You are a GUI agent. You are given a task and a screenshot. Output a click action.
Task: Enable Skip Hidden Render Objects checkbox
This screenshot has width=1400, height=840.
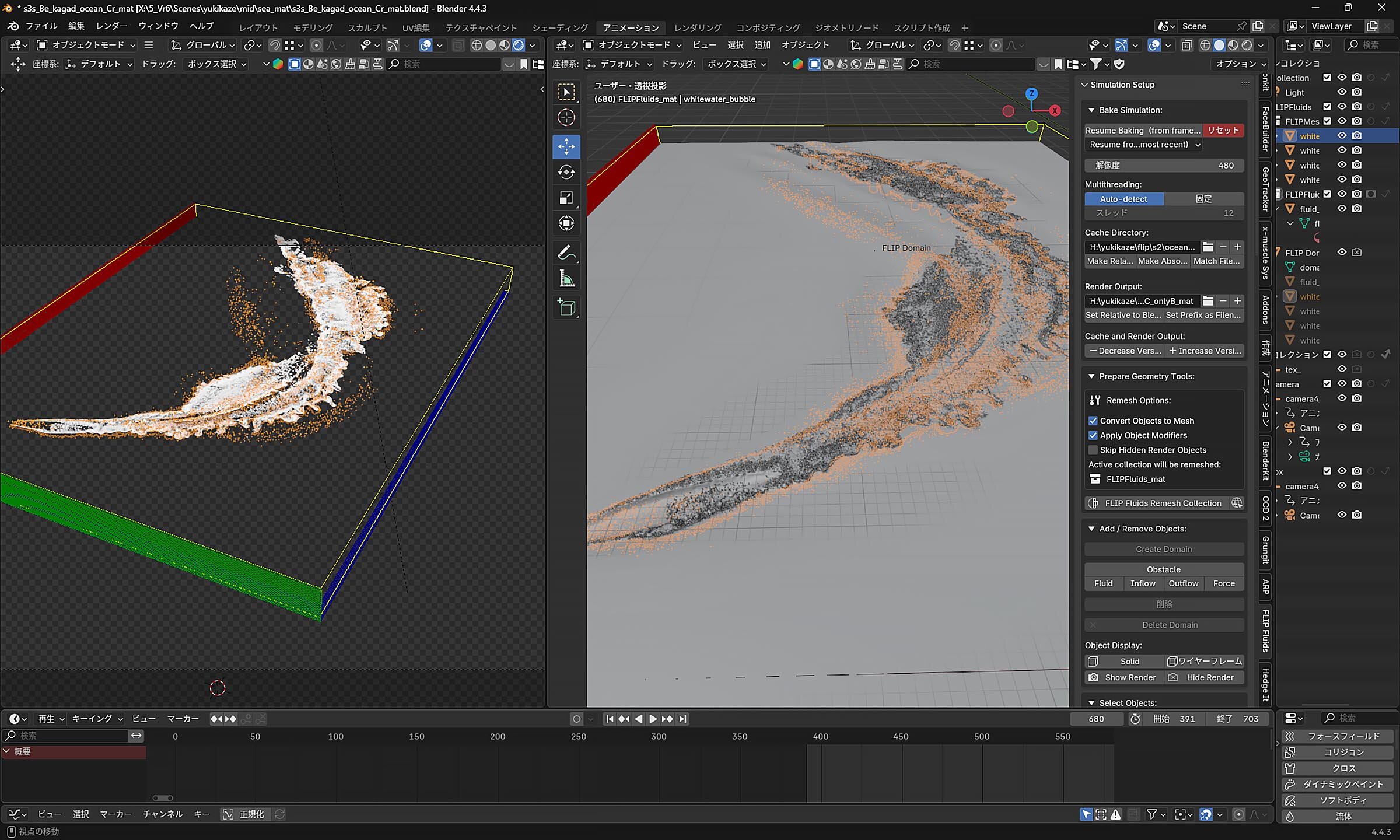pyautogui.click(x=1093, y=450)
